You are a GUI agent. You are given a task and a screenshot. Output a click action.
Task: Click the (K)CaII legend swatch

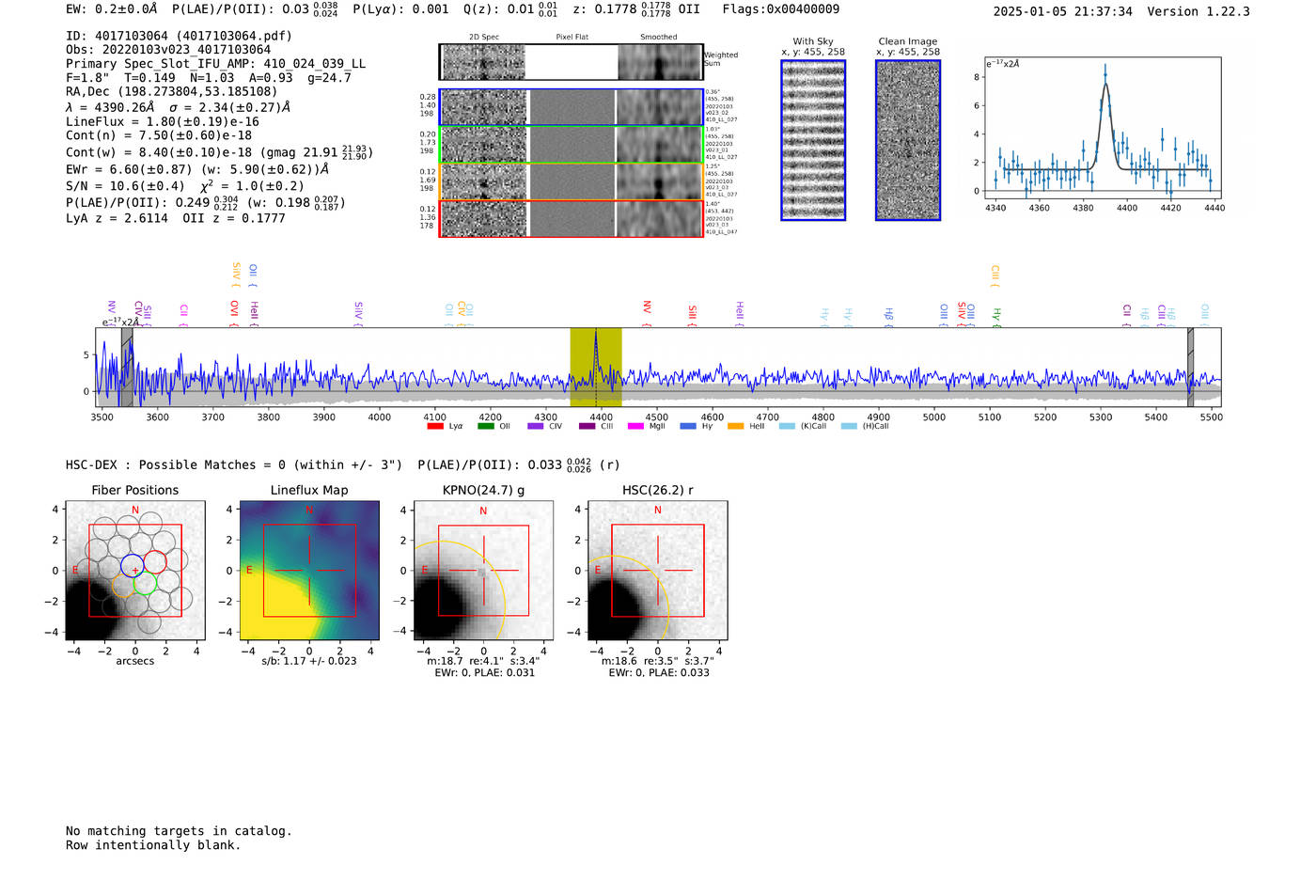point(787,426)
